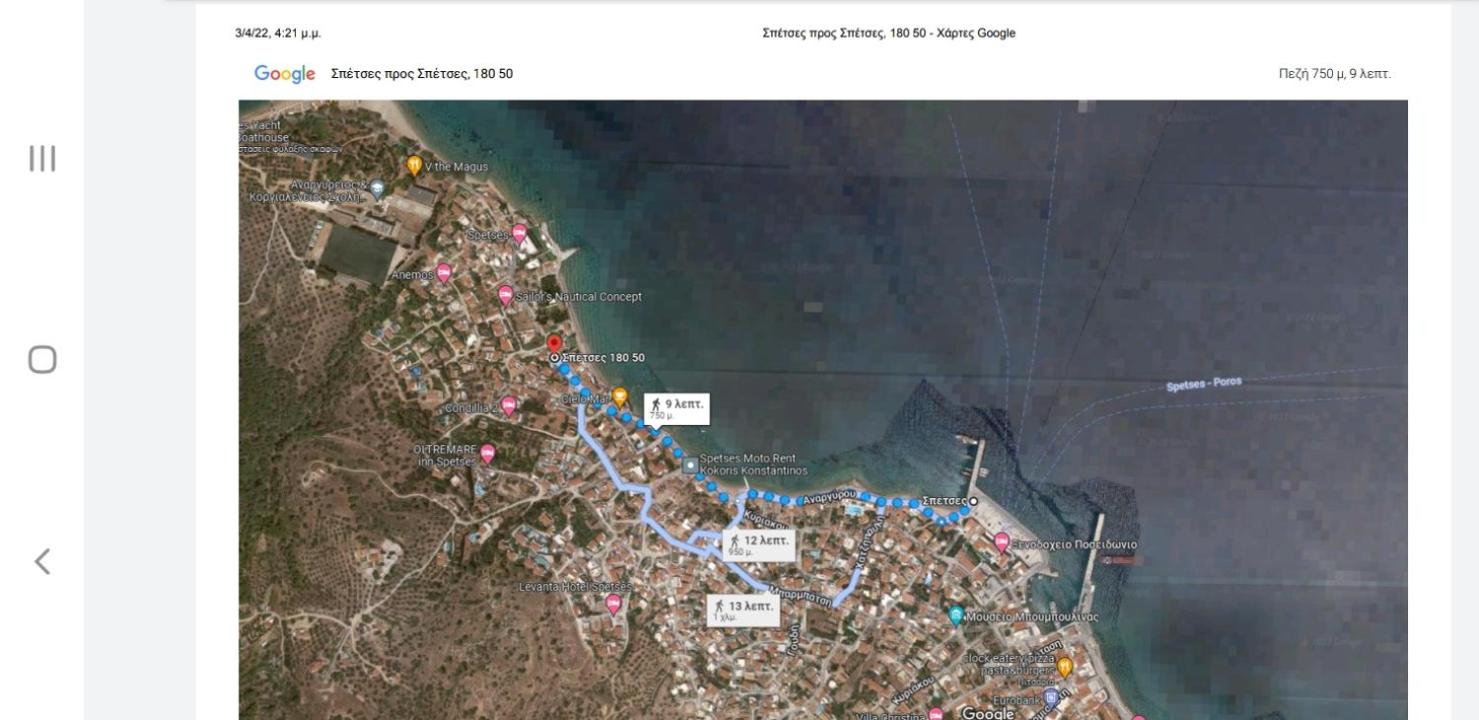The height and width of the screenshot is (720, 1479).
Task: Tap the Android home button icon
Action: pyautogui.click(x=42, y=360)
